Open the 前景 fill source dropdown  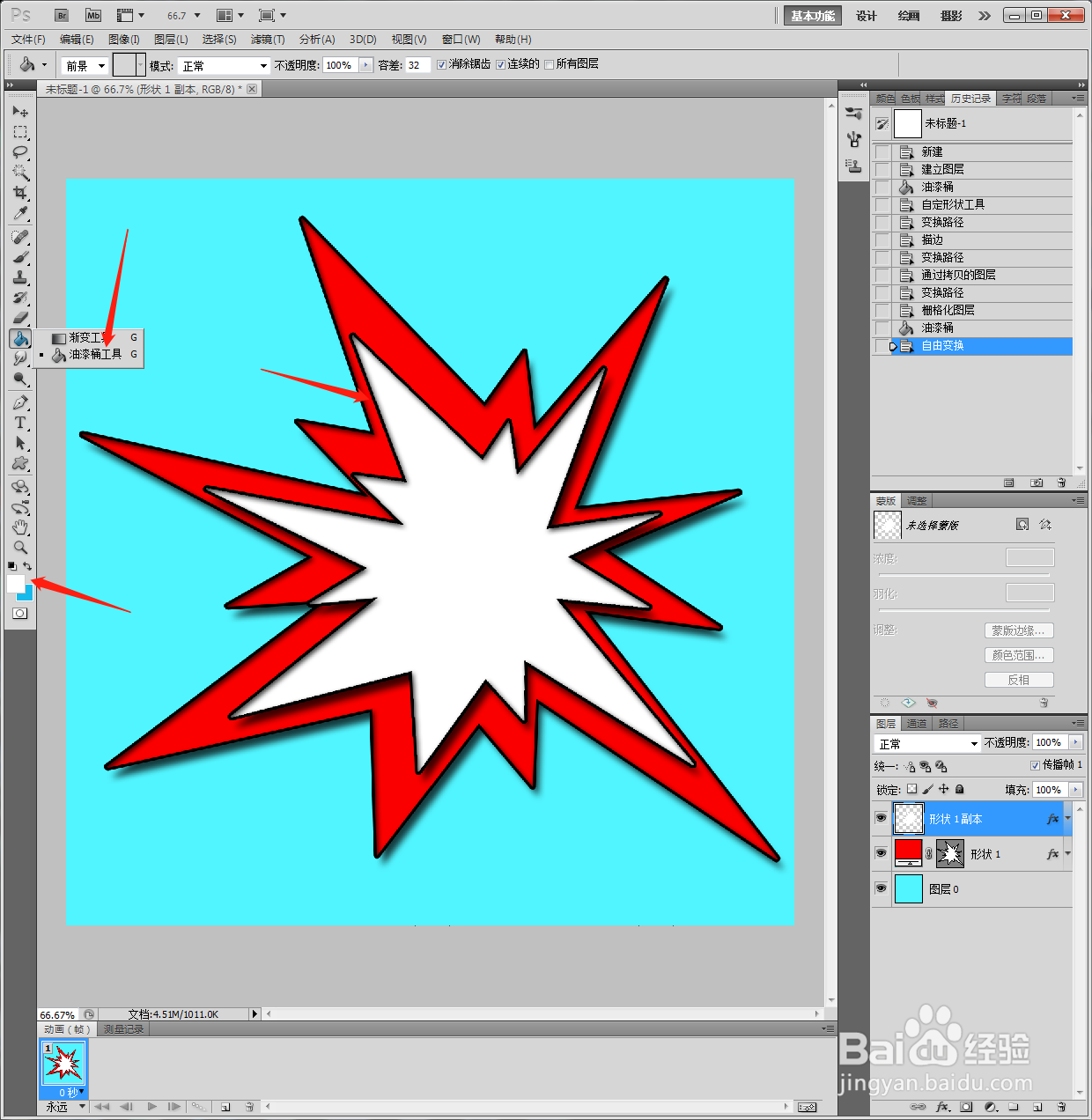(85, 65)
